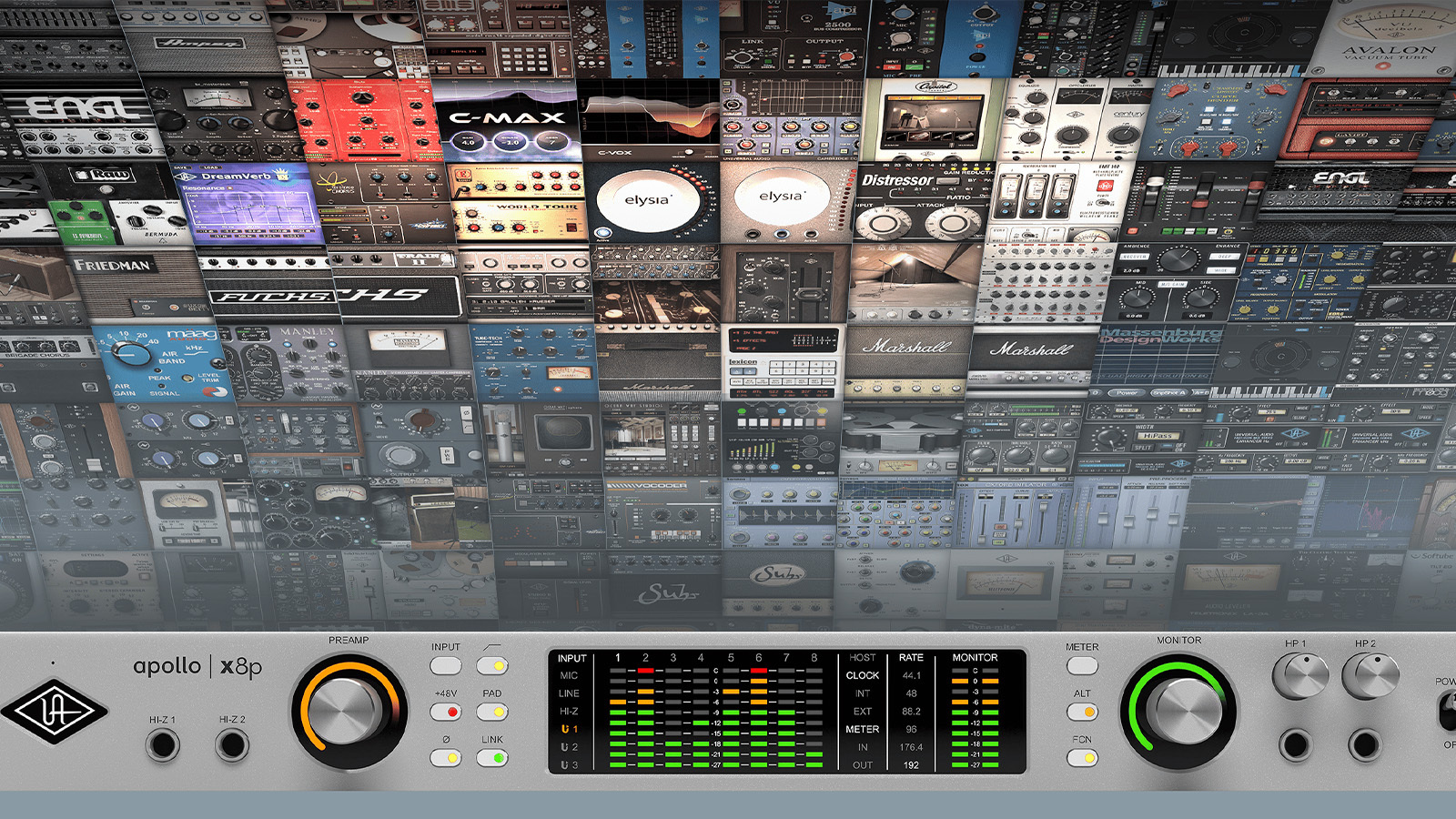The image size is (1456, 819).
Task: Click the CLOCK label in the display
Action: pyautogui.click(x=863, y=675)
